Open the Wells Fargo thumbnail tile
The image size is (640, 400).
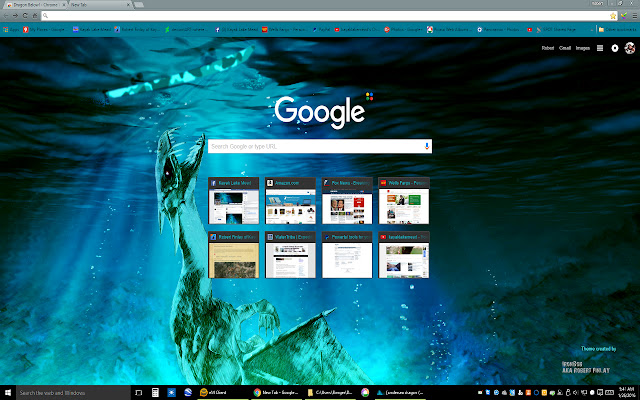pos(404,201)
